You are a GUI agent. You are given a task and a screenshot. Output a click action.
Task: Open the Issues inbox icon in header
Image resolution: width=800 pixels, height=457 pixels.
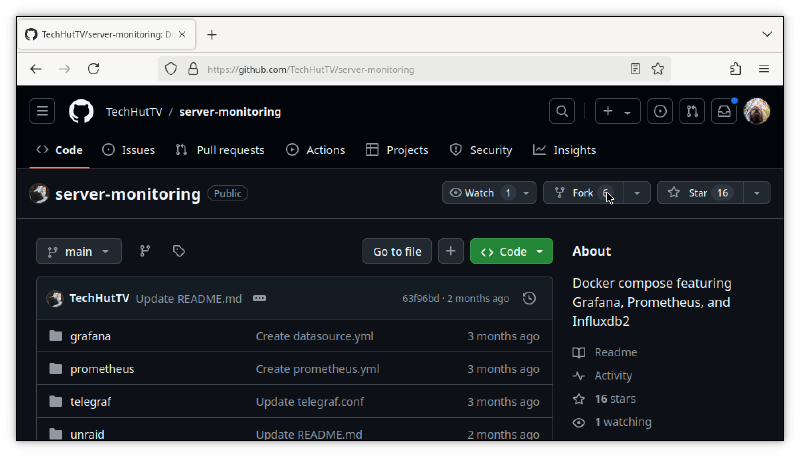[x=660, y=112]
